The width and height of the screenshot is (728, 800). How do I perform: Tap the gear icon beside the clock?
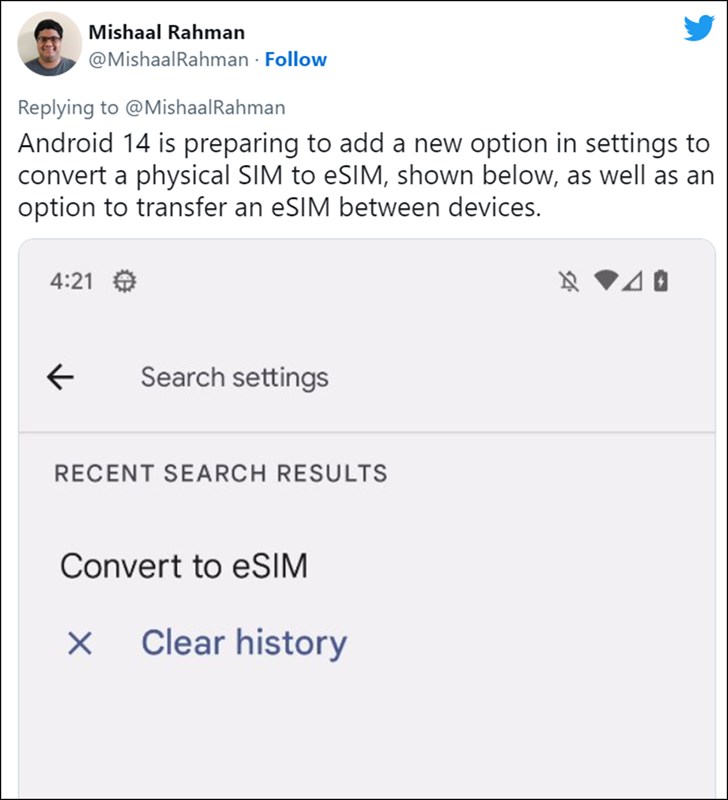click(125, 282)
